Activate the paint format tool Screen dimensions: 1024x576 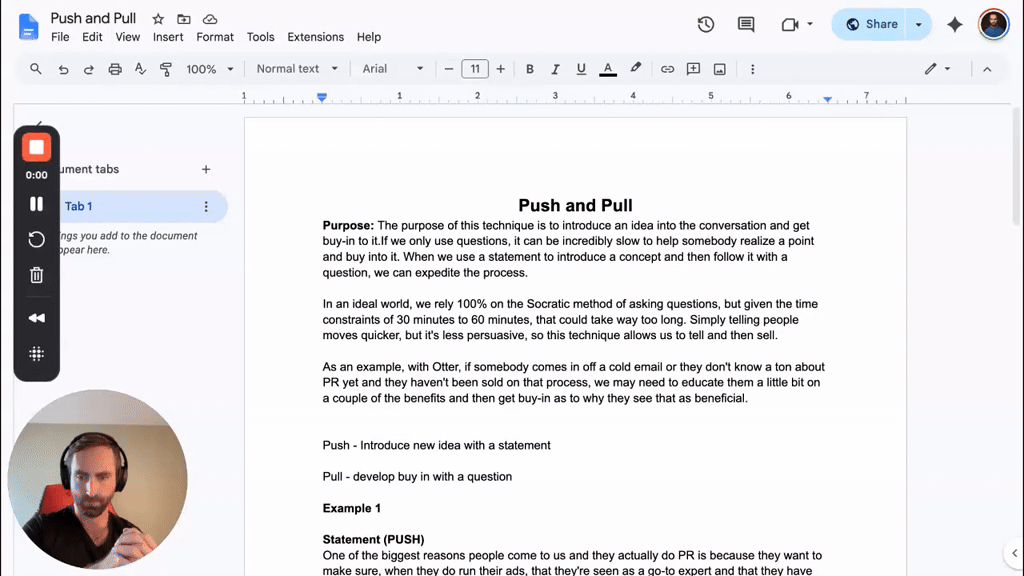tap(166, 69)
